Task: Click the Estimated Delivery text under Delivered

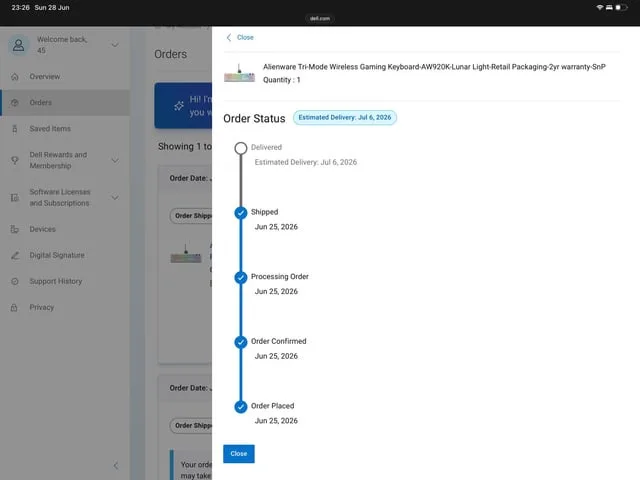Action: tap(306, 162)
